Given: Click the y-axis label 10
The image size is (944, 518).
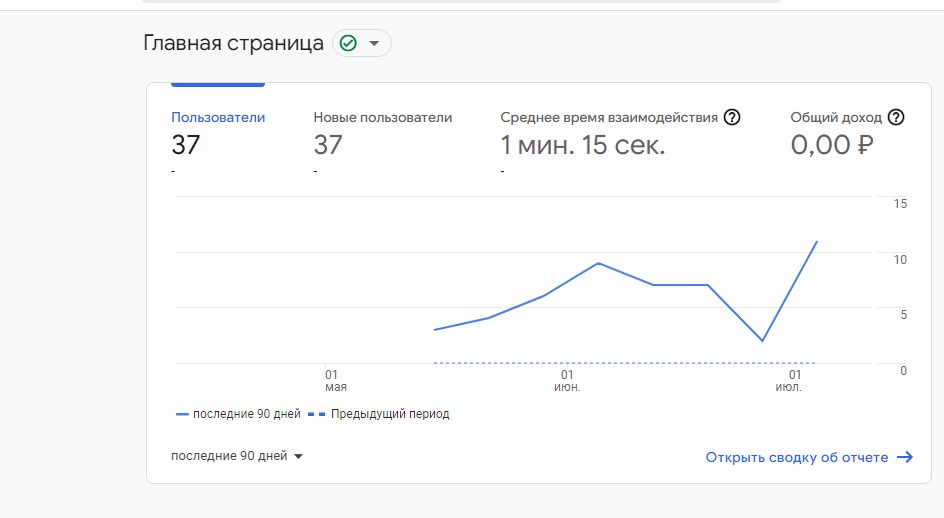Looking at the screenshot, I should pos(900,260).
